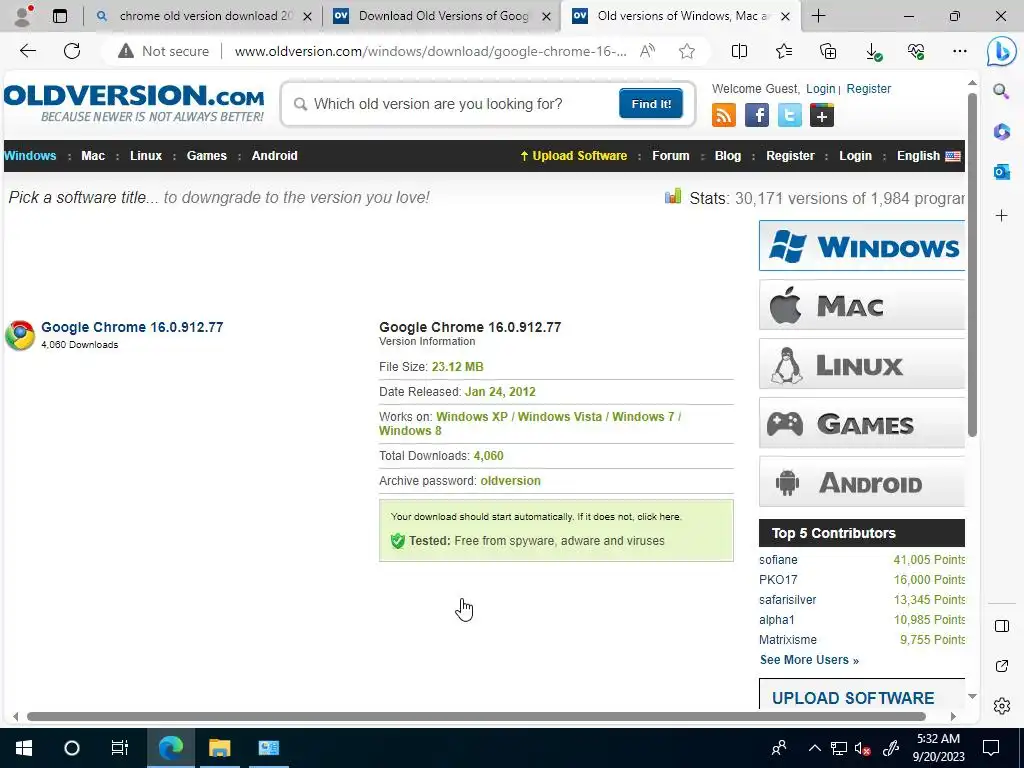Screen dimensions: 1024x768
Task: Click the browser back arrow
Action: (27, 51)
